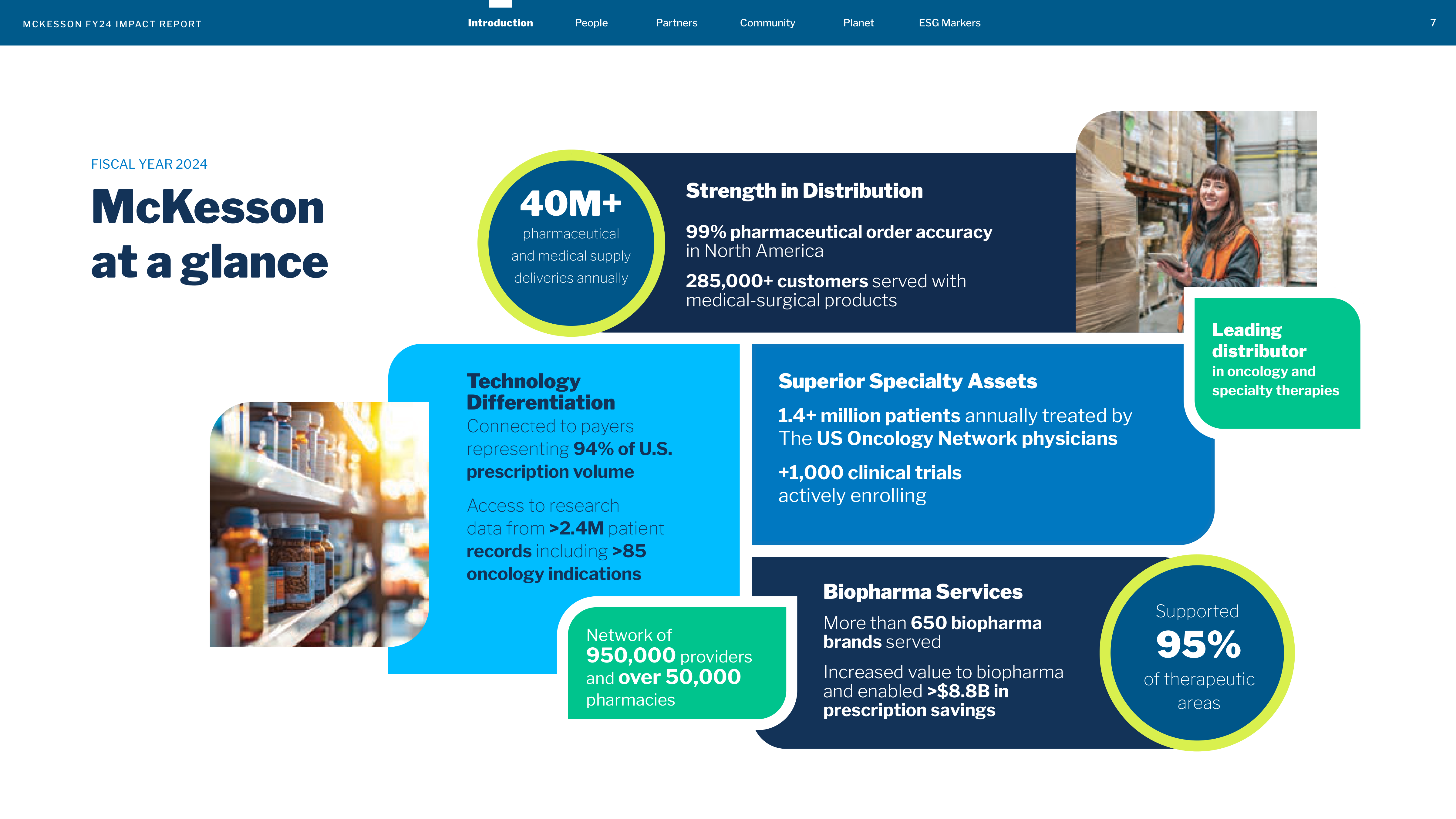Click page number 7
The width and height of the screenshot is (1456, 819).
(x=1433, y=23)
